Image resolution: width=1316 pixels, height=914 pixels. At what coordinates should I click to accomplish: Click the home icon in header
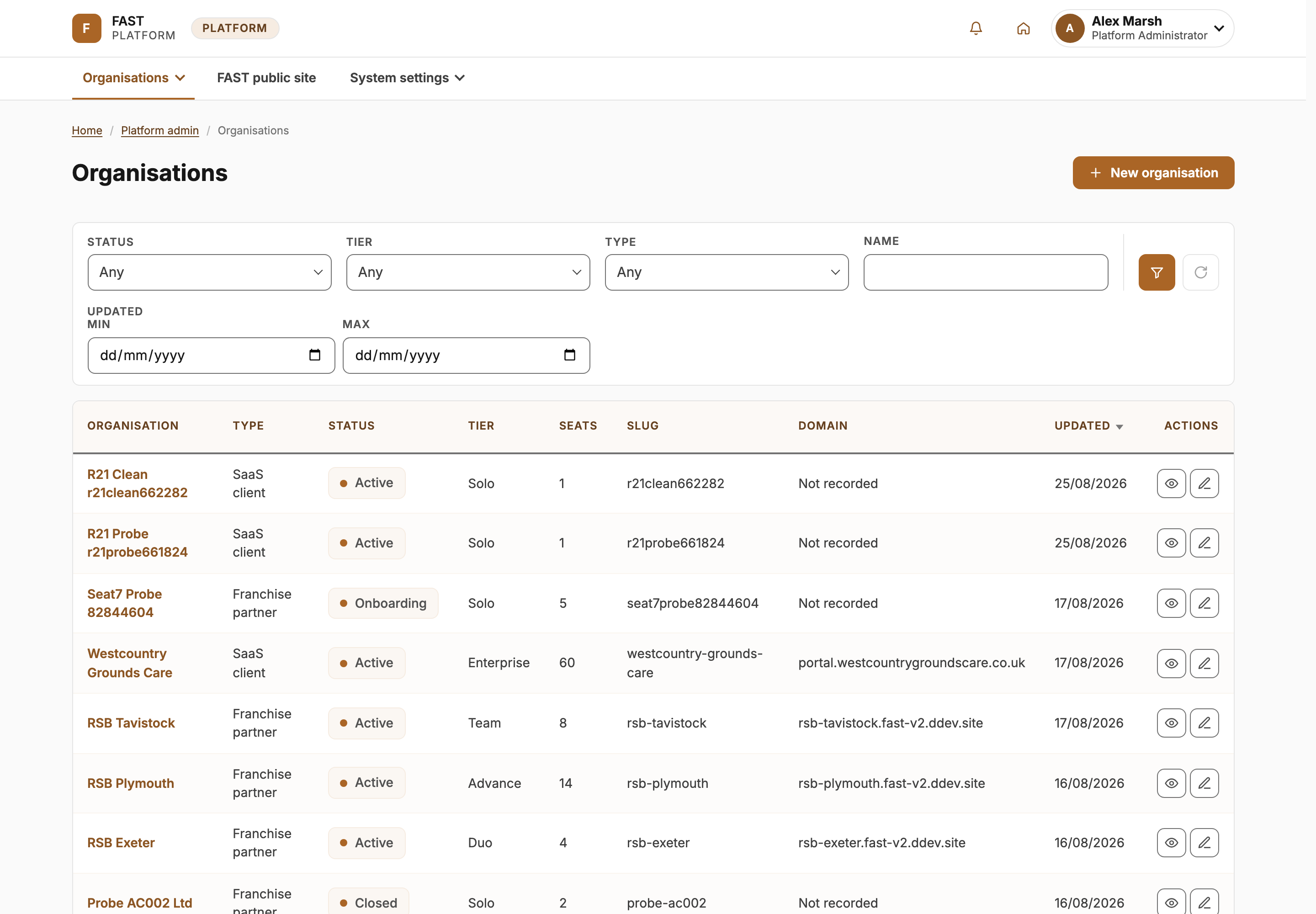point(1024,28)
